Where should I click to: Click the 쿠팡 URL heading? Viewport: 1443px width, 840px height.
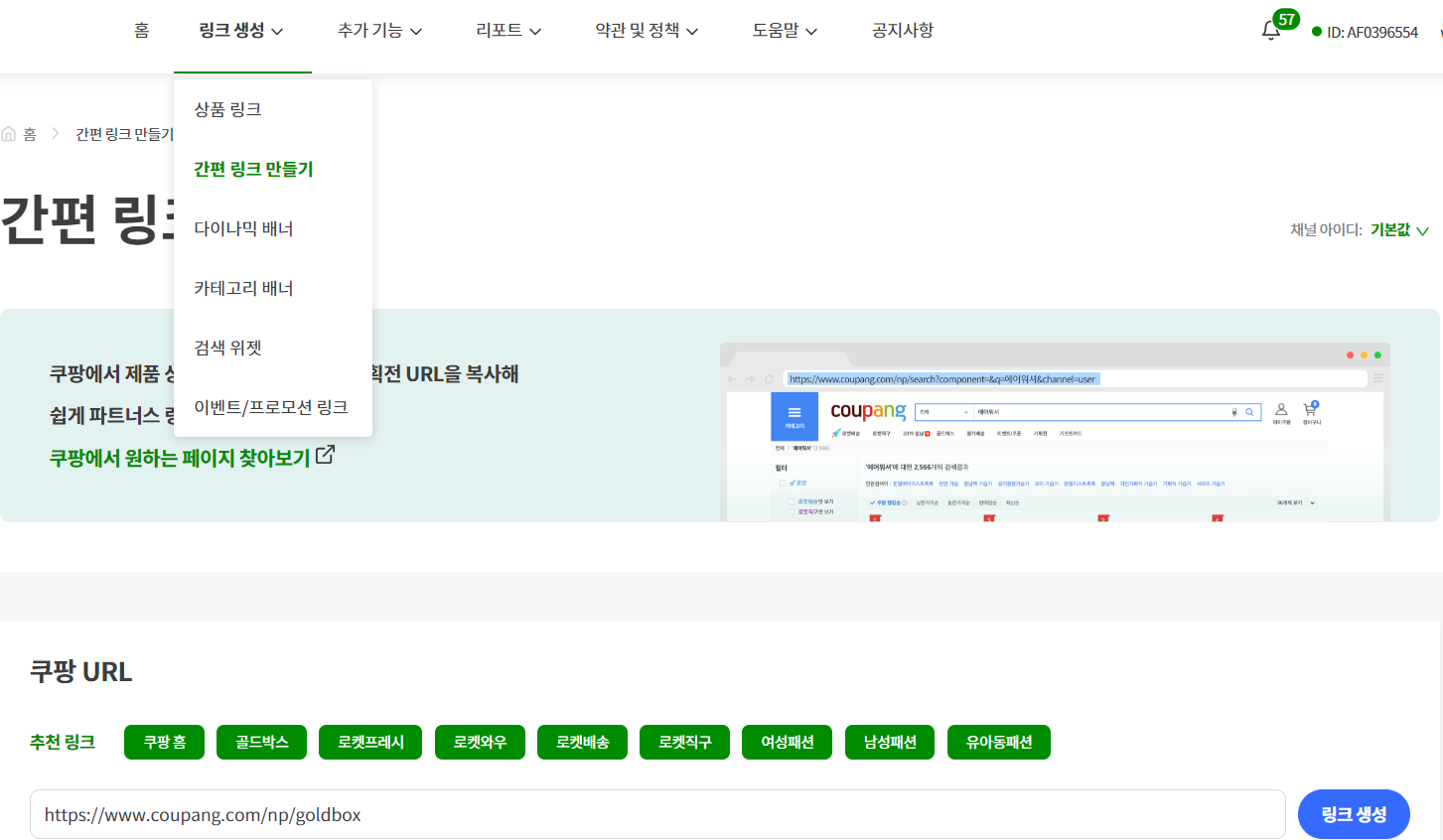(x=80, y=671)
